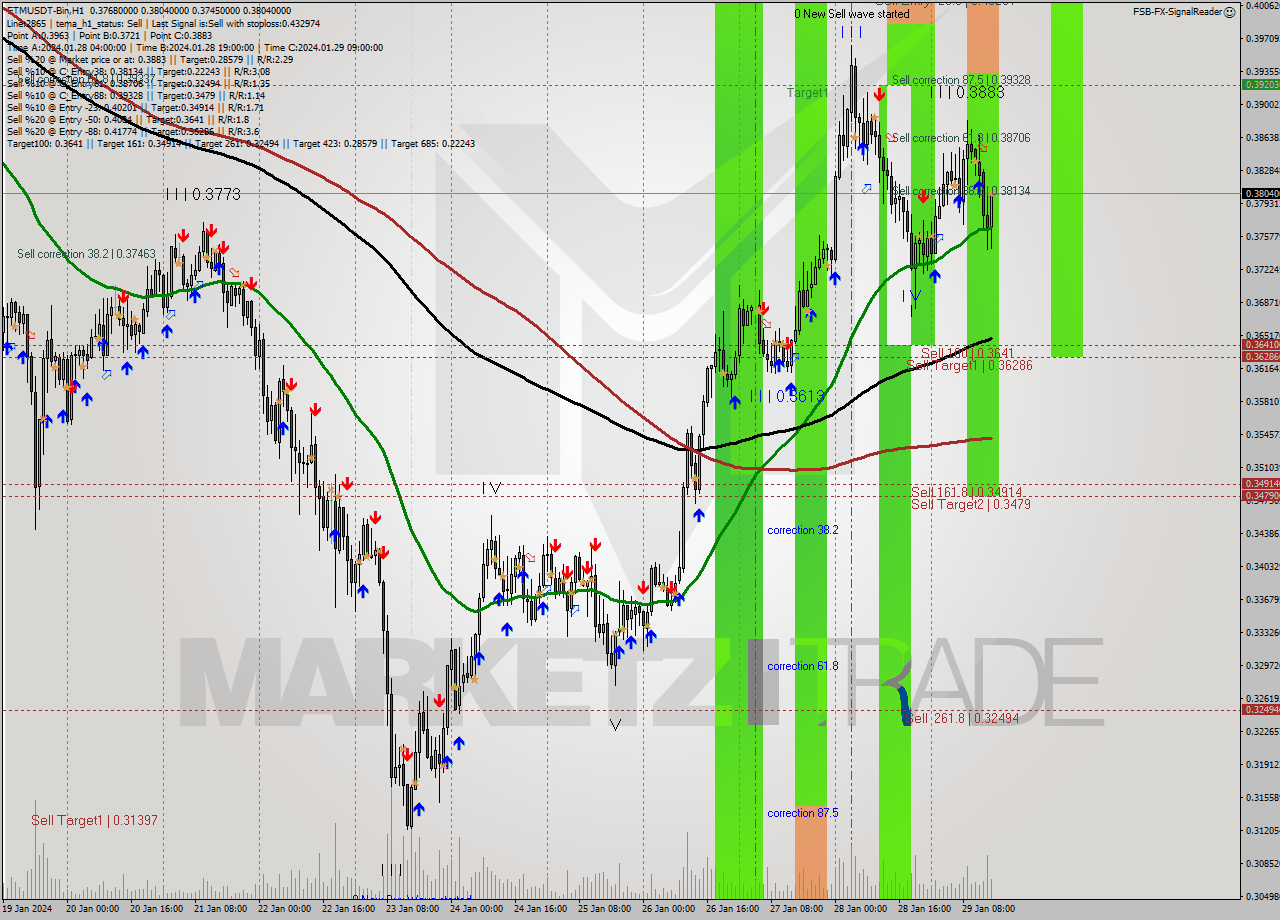Click '19 Jan 2024' on time axis
This screenshot has height=920, width=1280.
(27, 909)
